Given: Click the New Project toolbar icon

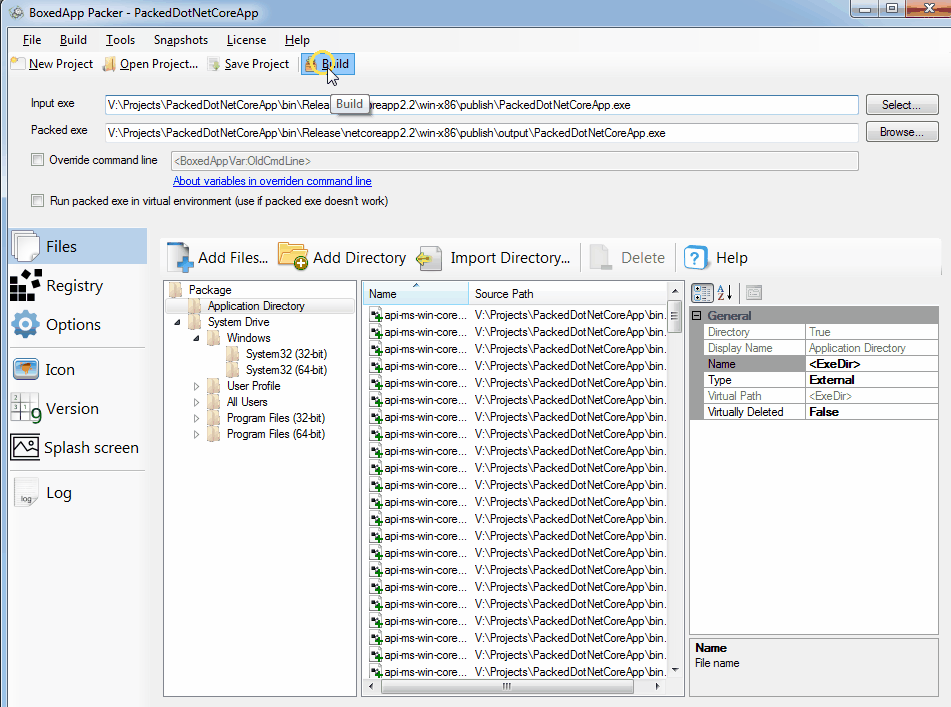Looking at the screenshot, I should (18, 64).
